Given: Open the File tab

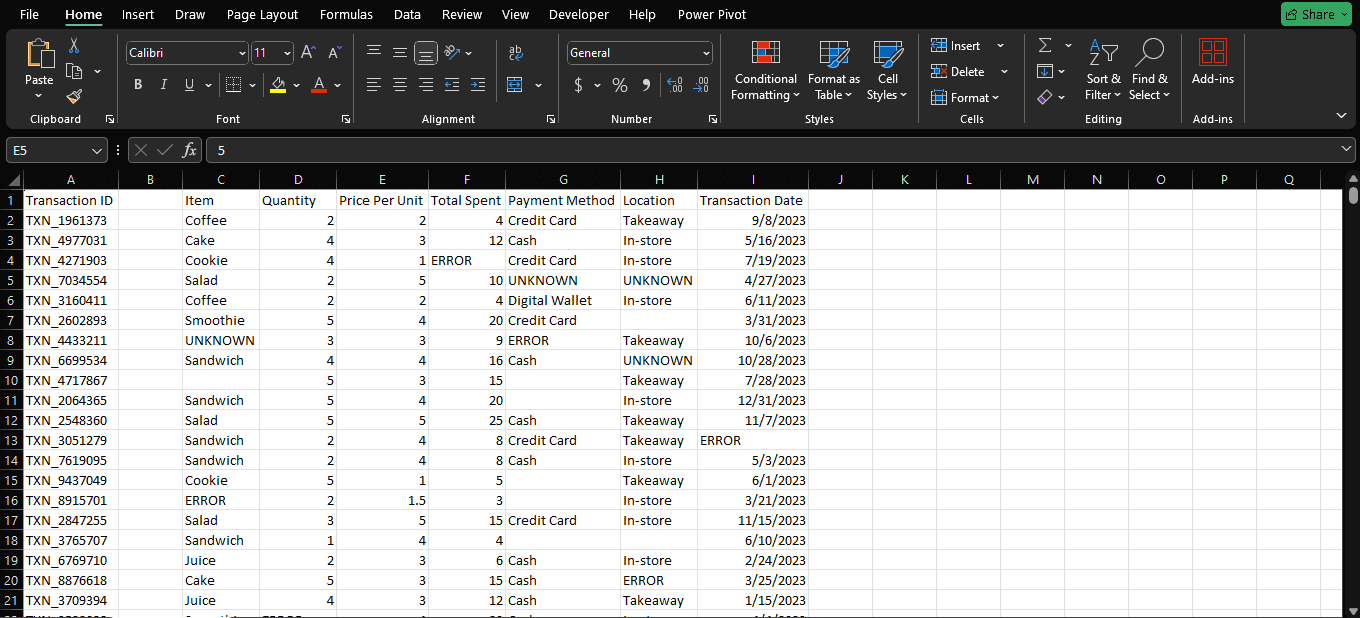Looking at the screenshot, I should tap(29, 14).
